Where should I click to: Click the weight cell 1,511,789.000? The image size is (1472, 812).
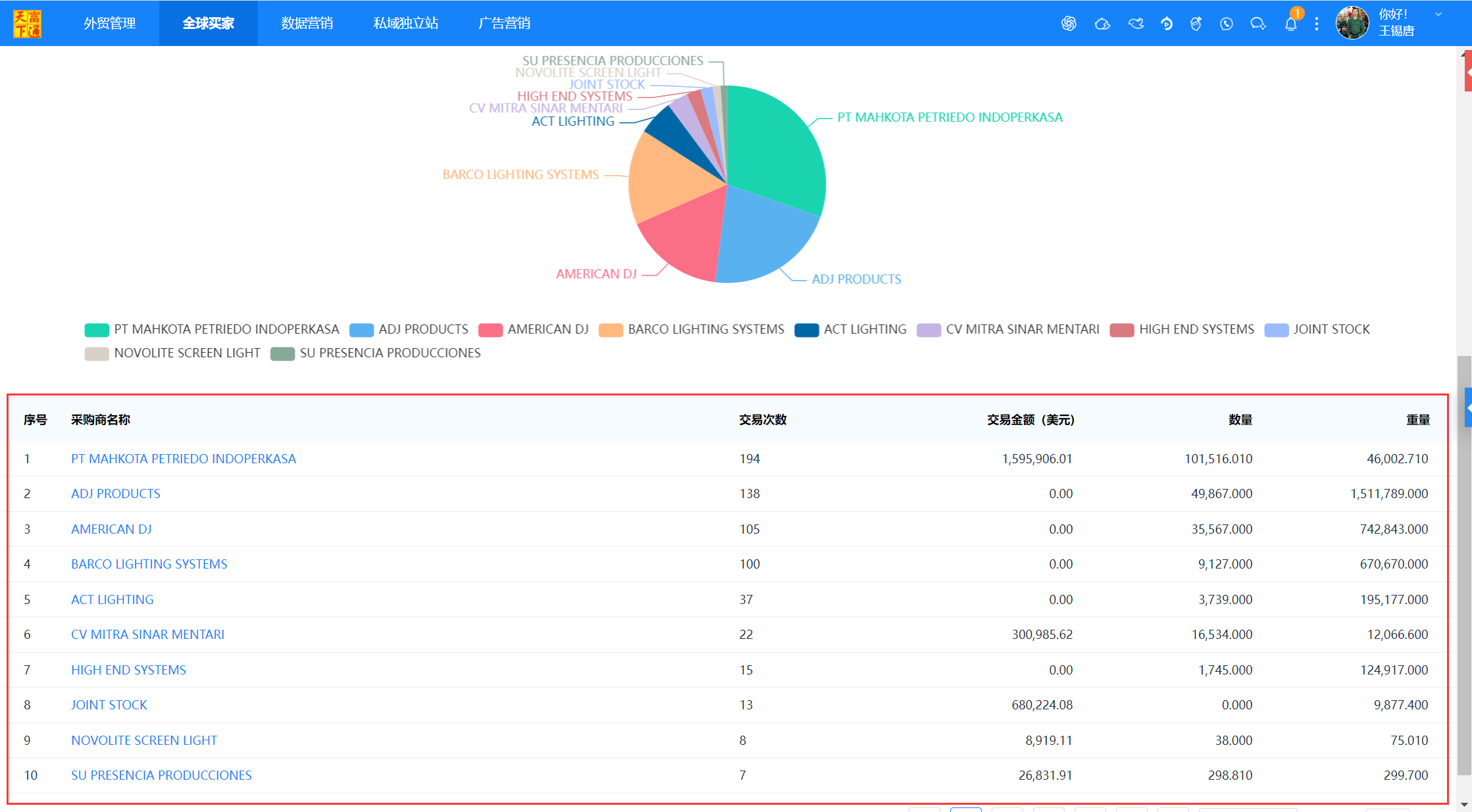pyautogui.click(x=1389, y=494)
